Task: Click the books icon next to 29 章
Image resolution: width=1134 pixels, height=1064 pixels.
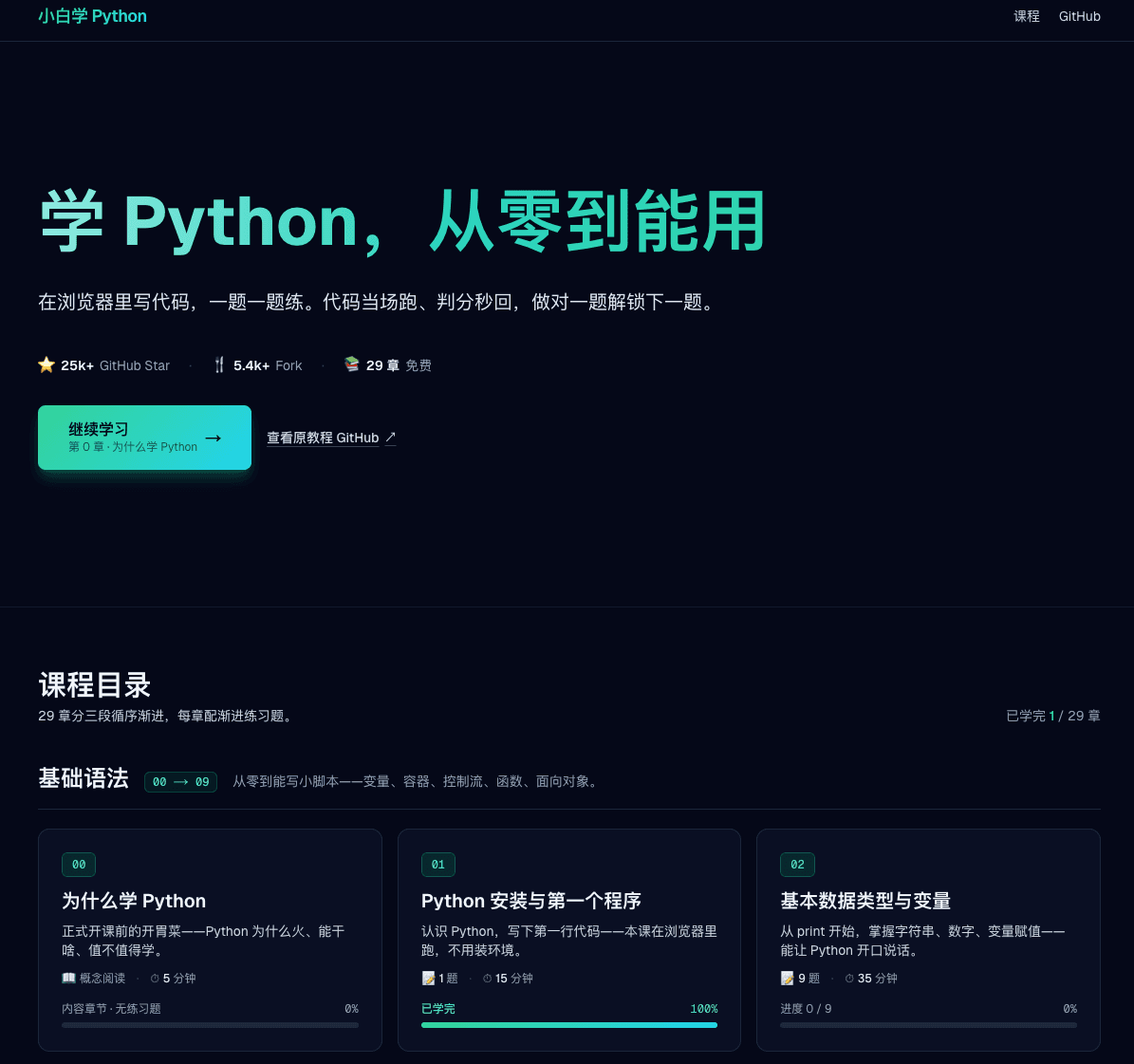Action: coord(351,364)
